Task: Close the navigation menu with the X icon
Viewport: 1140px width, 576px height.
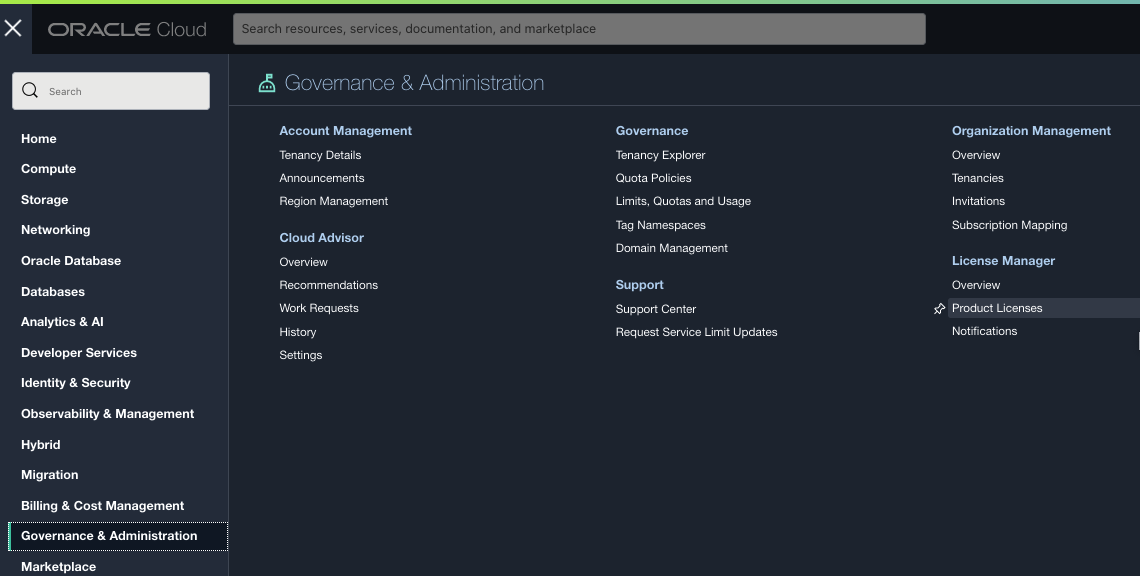Action: pos(14,27)
